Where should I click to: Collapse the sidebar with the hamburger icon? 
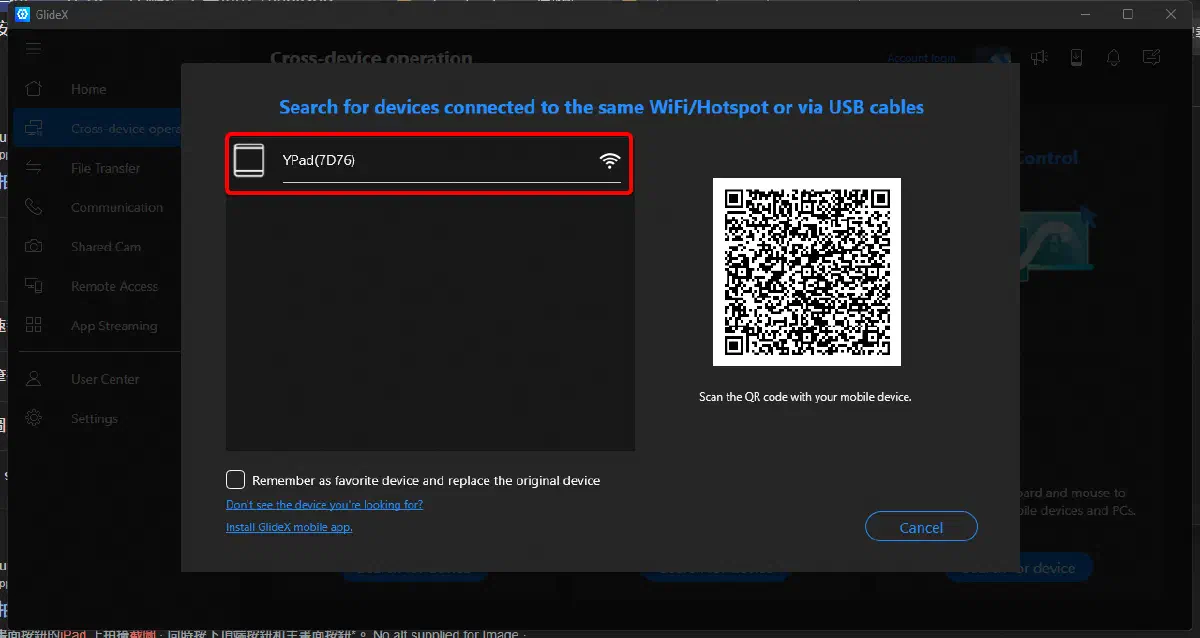33,47
